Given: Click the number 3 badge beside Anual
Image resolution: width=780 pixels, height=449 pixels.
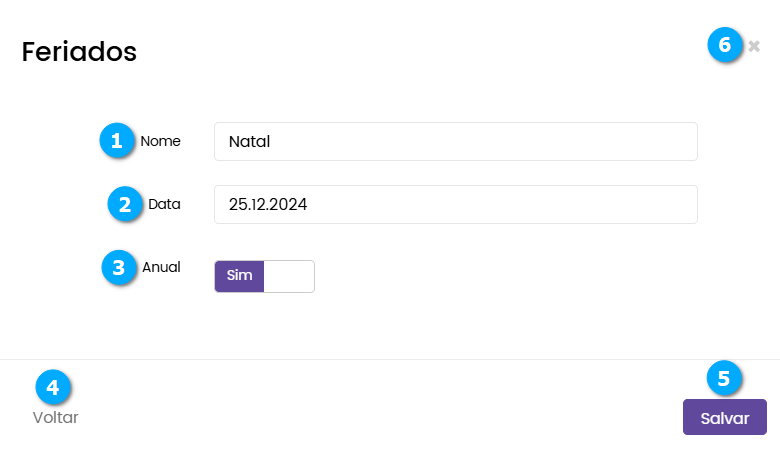Looking at the screenshot, I should (119, 267).
